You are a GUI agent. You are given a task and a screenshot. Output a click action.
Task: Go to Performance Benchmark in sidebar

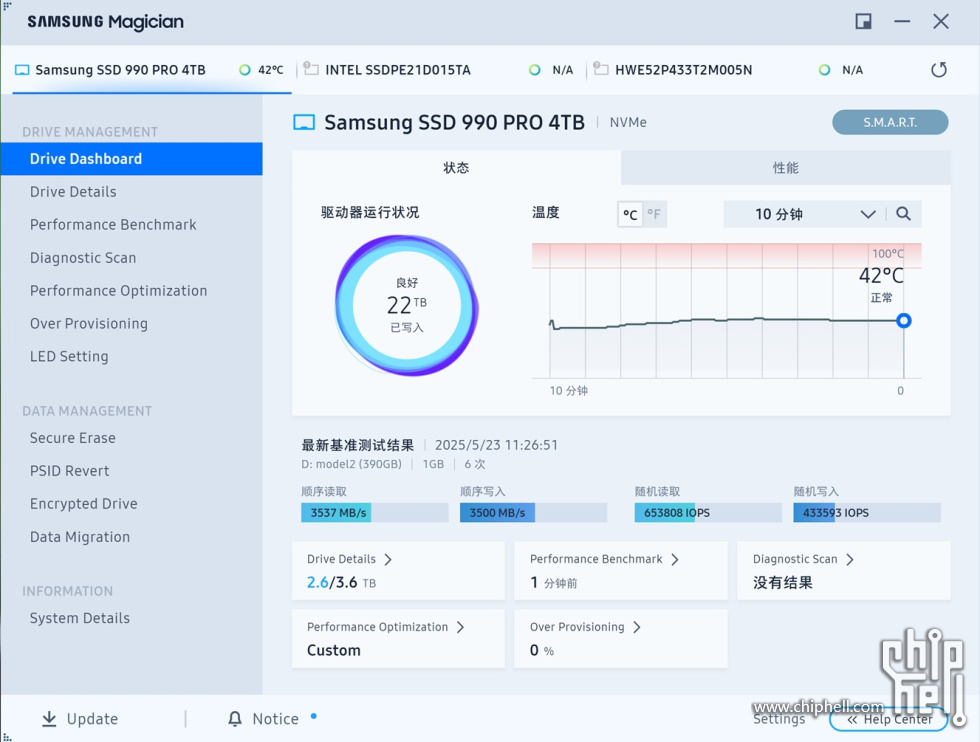click(x=113, y=225)
